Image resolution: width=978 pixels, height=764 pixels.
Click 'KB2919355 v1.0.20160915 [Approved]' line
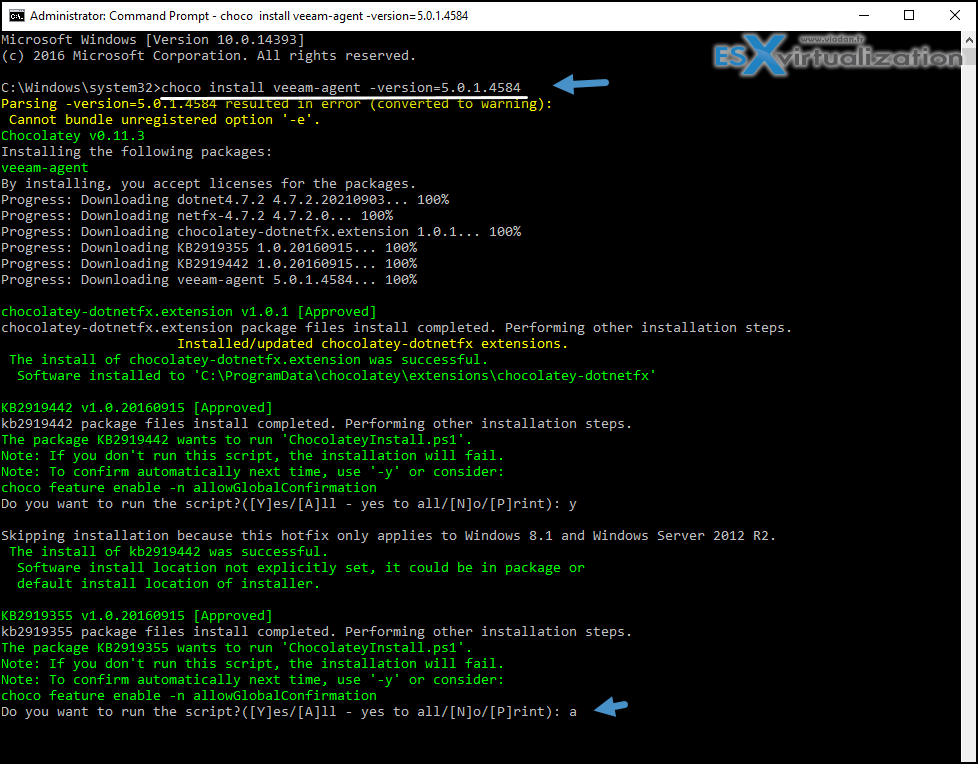(137, 616)
